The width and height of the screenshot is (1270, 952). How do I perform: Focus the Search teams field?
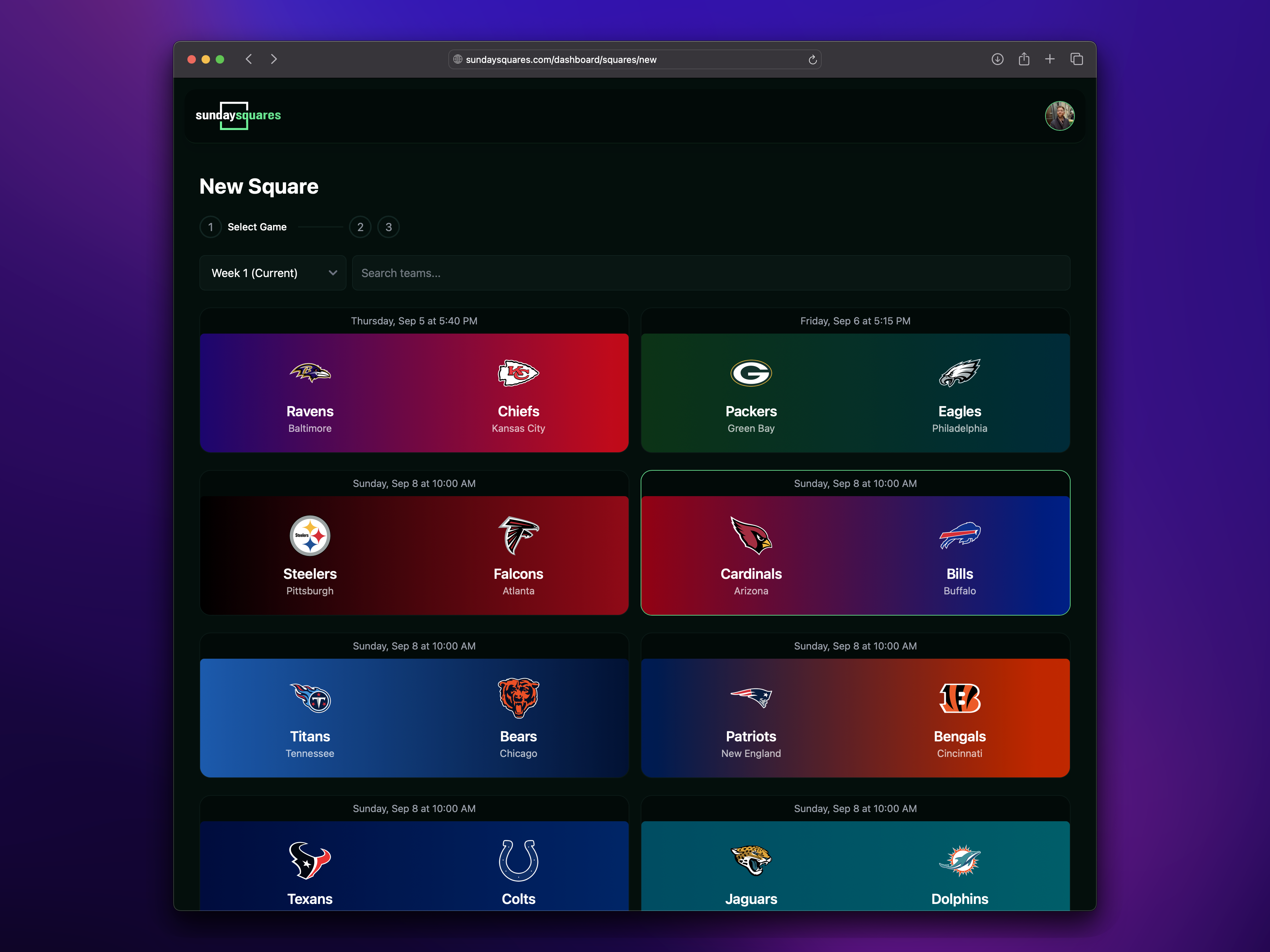click(x=711, y=273)
